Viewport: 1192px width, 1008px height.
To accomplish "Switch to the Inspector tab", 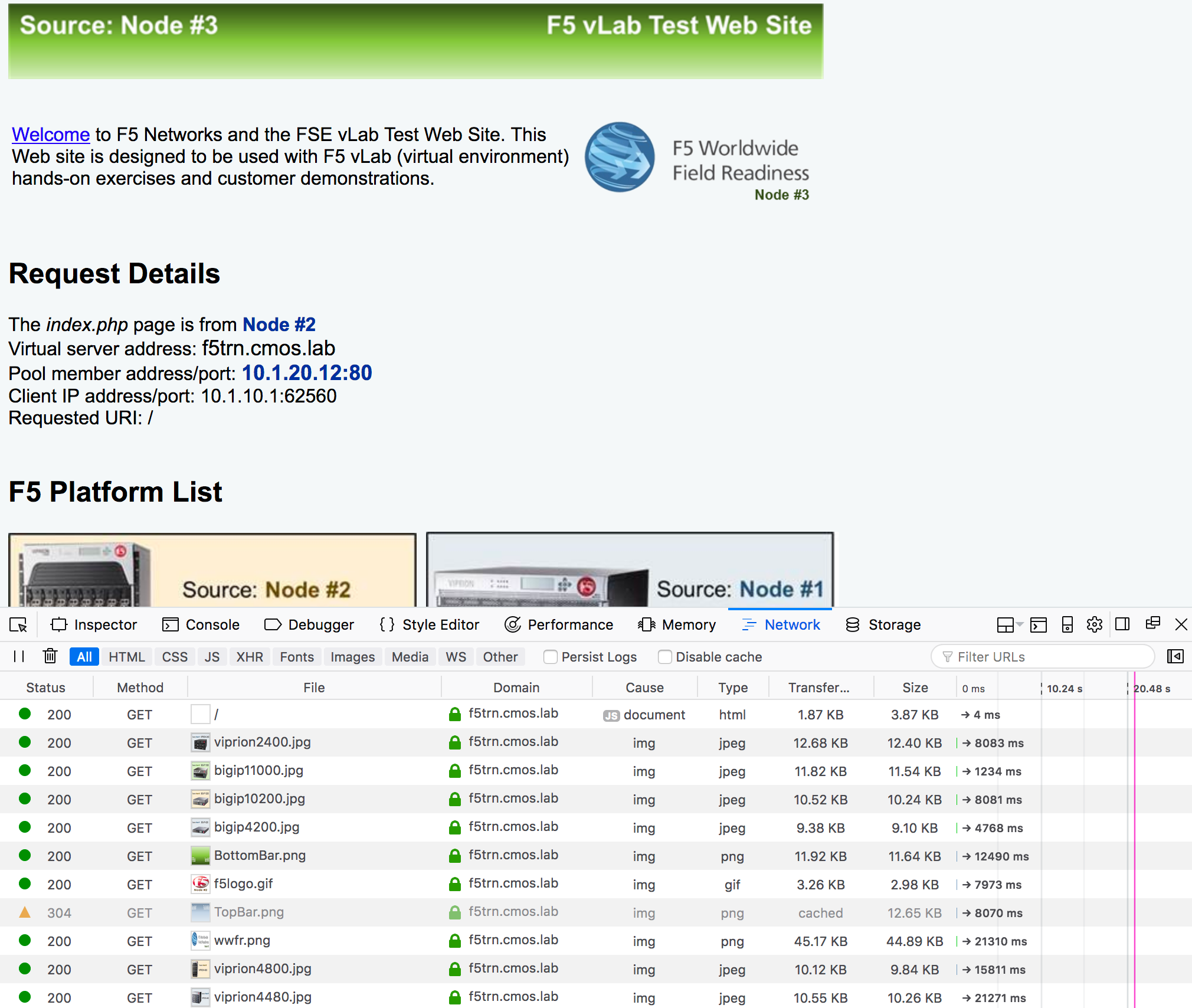I will pos(94,625).
